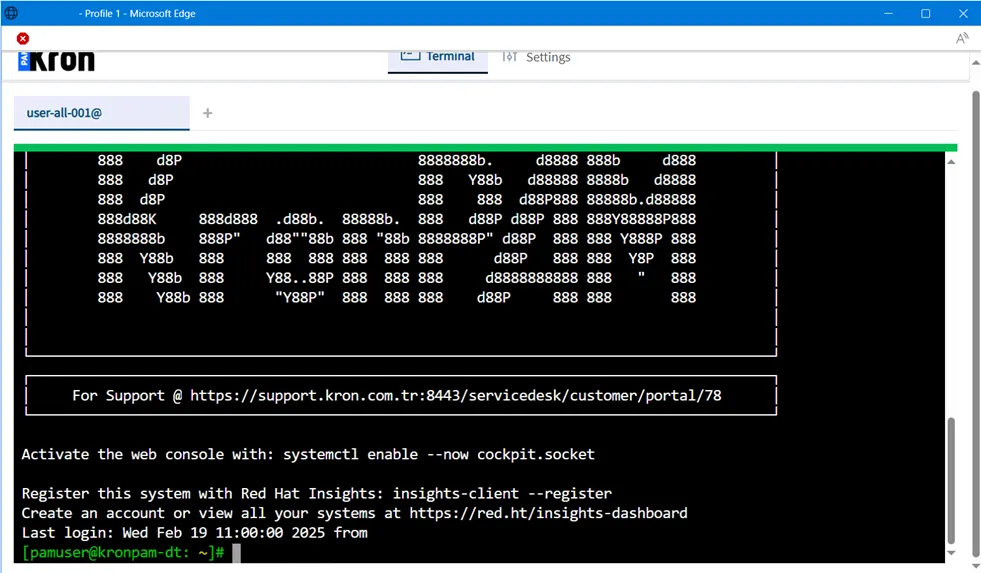This screenshot has width=981, height=573.
Task: Close the Microsoft Edge window
Action: pyautogui.click(x=963, y=13)
